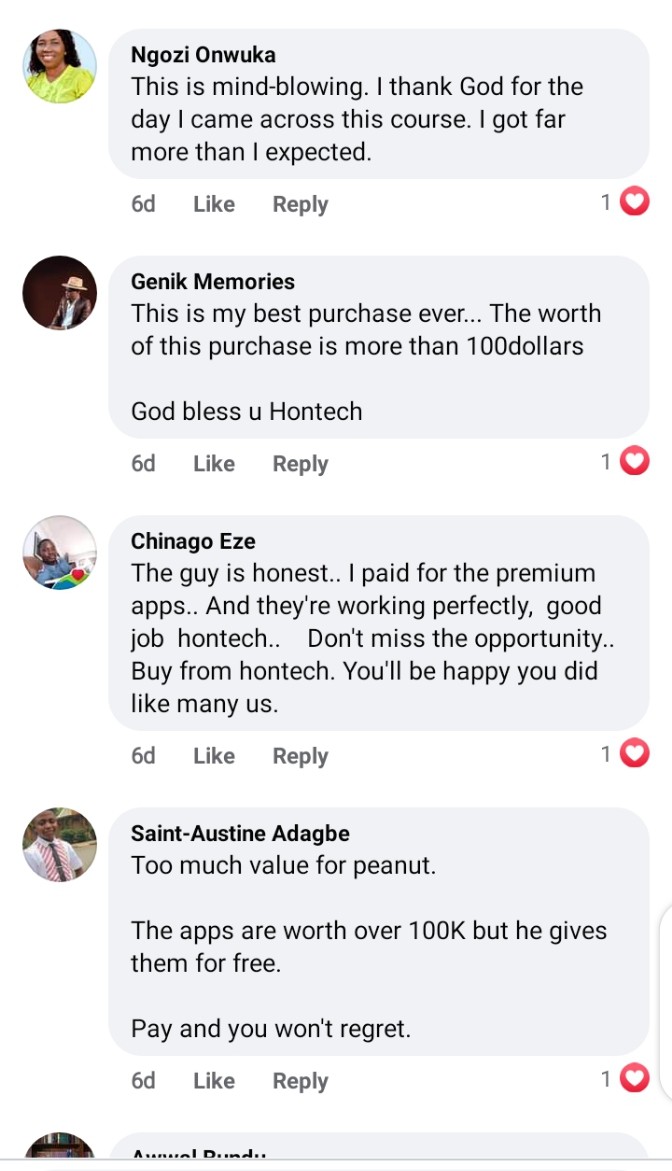Open the Genik Memories name link
The height and width of the screenshot is (1171, 672).
tap(213, 282)
